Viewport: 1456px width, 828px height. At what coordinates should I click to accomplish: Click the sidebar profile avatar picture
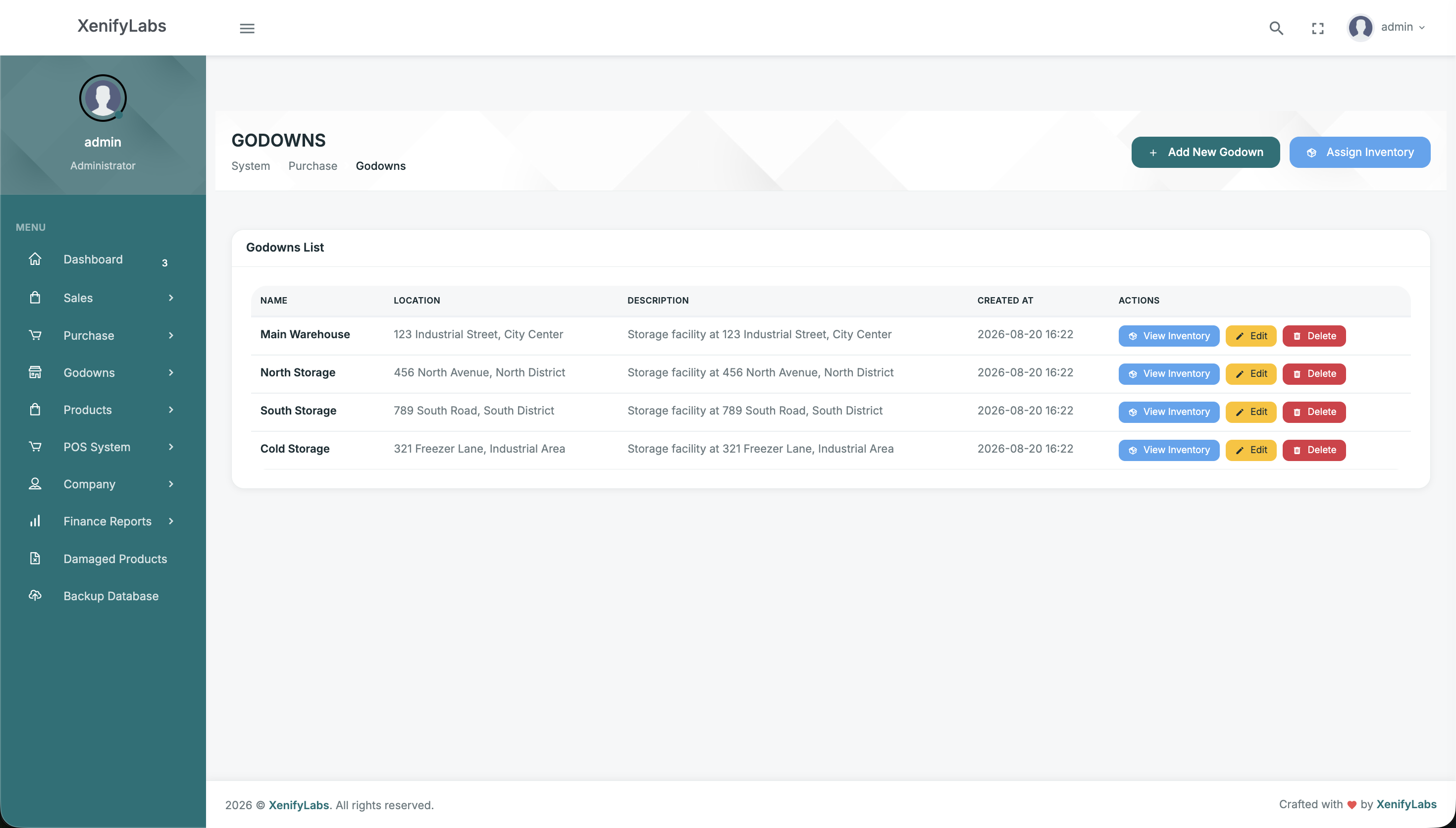103,98
